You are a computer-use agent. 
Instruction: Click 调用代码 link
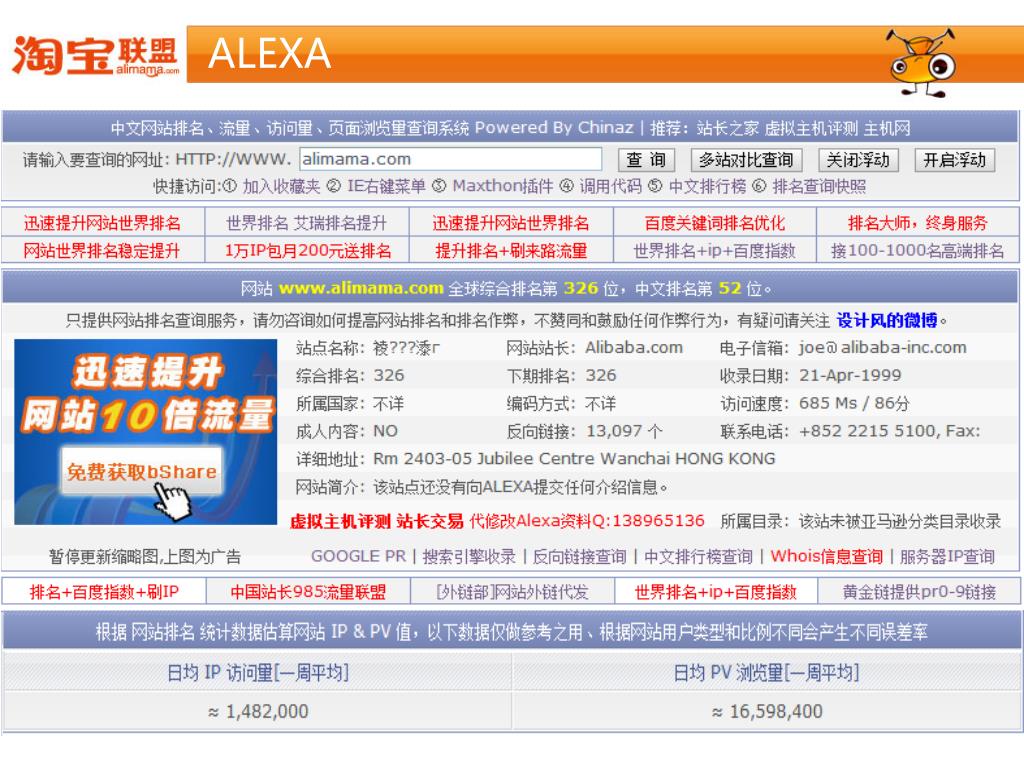pyautogui.click(x=611, y=187)
